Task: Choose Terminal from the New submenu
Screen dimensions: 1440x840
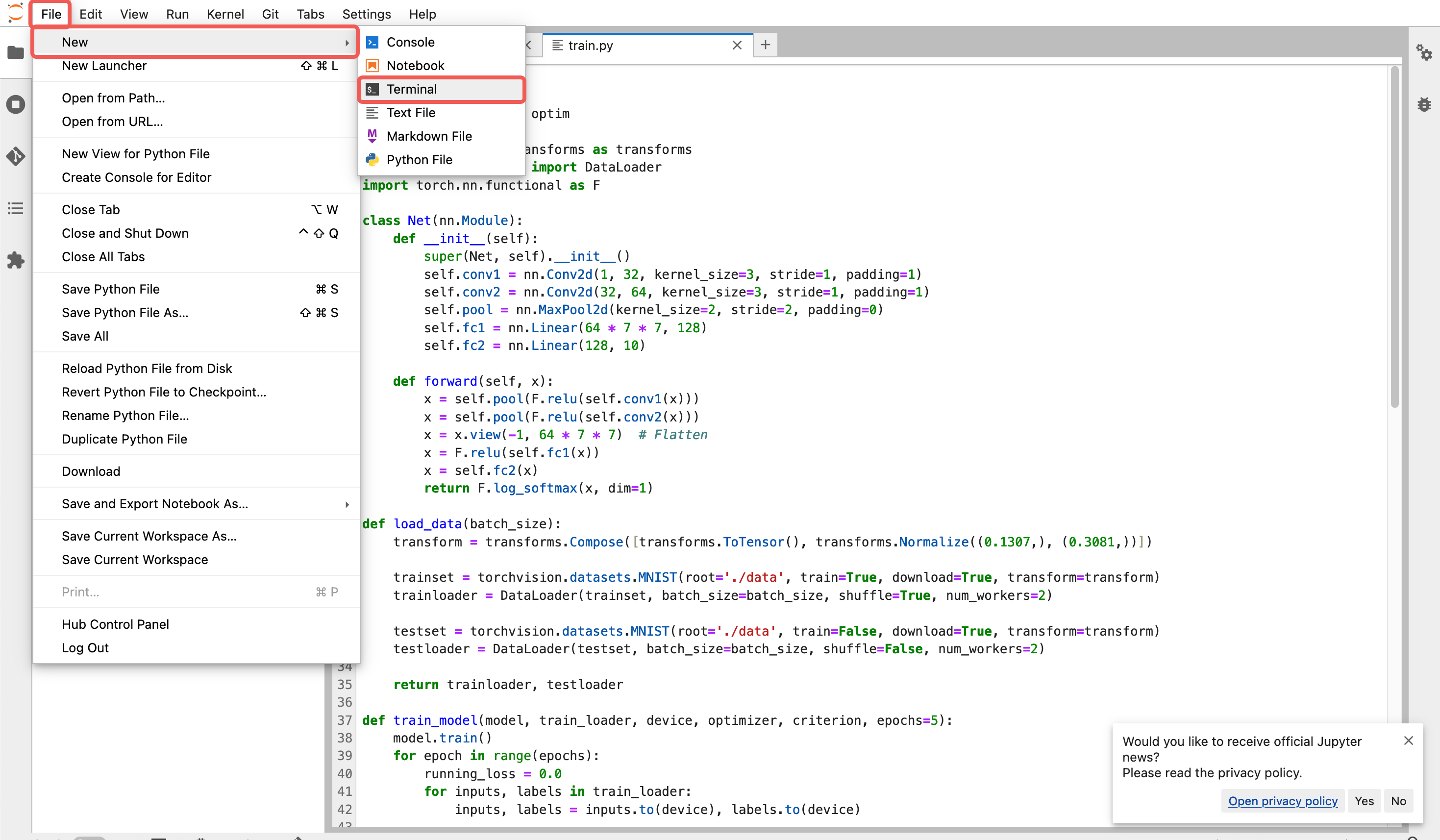Action: 442,89
